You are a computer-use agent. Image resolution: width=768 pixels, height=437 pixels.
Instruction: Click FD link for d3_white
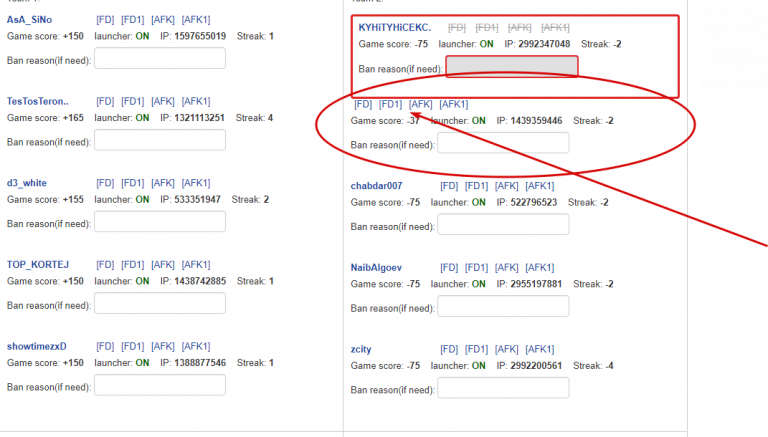pyautogui.click(x=105, y=183)
